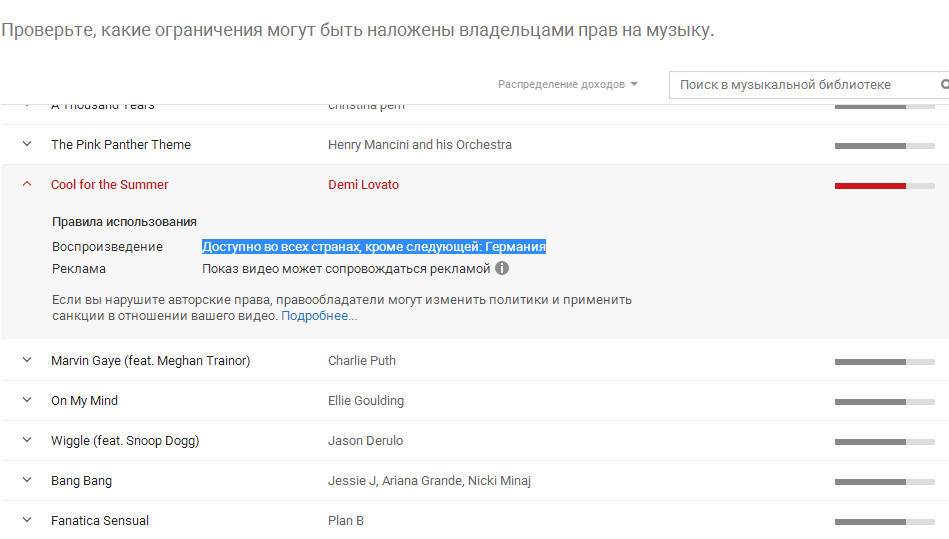Viewport: 949px width, 539px height.
Task: Select Wiggle (feat. Snoop Dogg) title
Action: [125, 440]
